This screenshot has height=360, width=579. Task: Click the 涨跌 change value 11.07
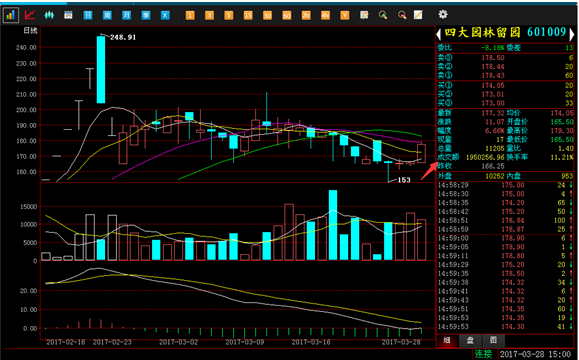click(495, 122)
